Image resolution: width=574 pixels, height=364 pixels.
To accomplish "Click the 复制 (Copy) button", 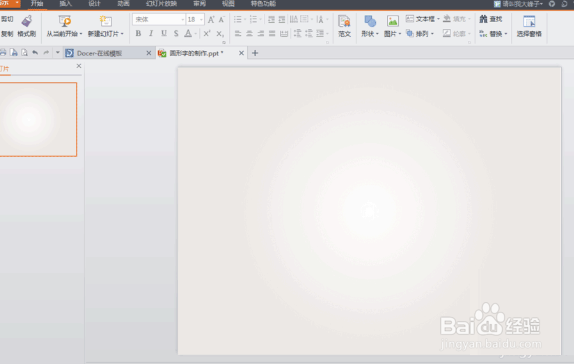I will 7,34.
